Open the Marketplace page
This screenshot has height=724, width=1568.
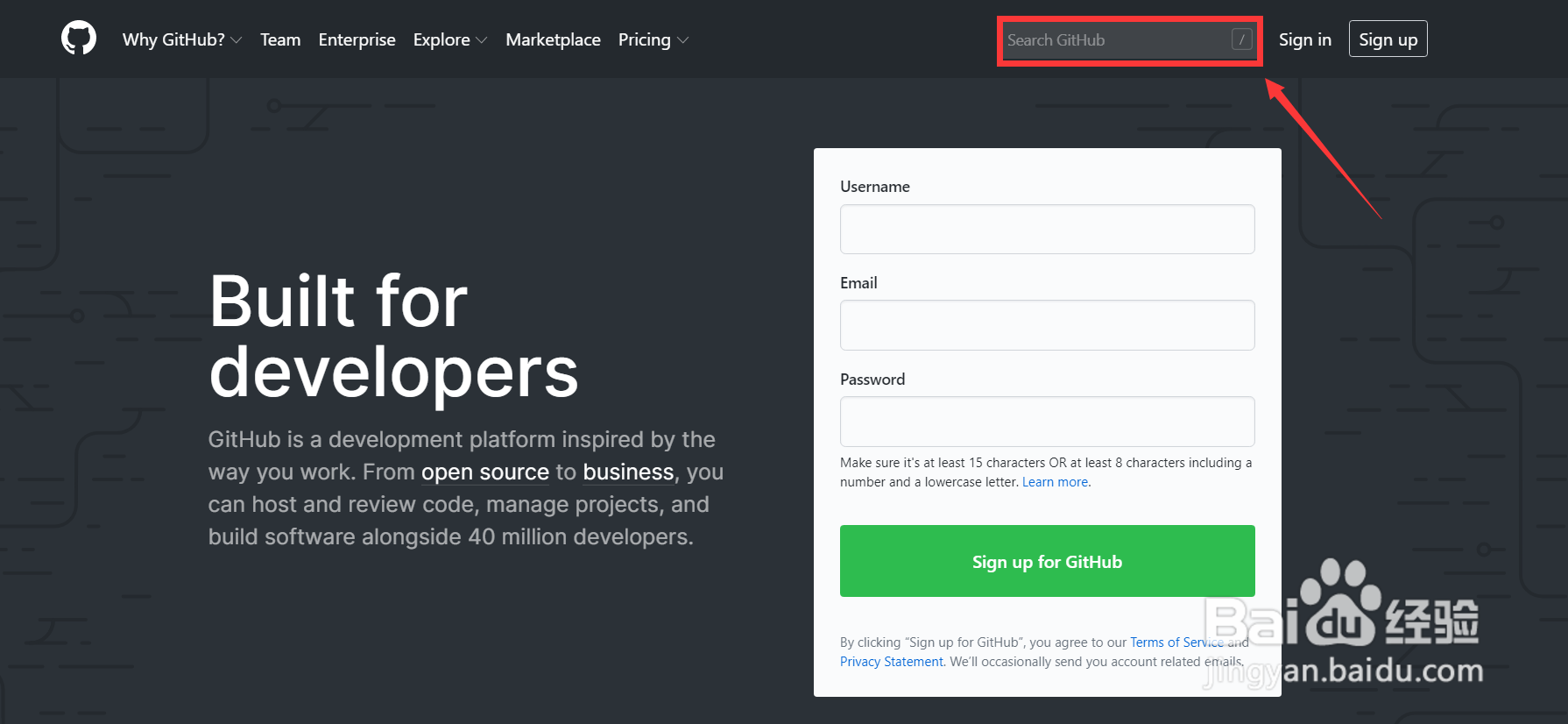pyautogui.click(x=554, y=39)
